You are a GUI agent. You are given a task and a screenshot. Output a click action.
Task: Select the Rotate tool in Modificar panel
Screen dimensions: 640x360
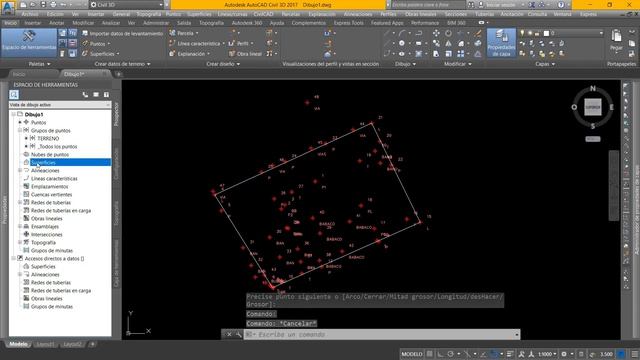[x=448, y=33]
